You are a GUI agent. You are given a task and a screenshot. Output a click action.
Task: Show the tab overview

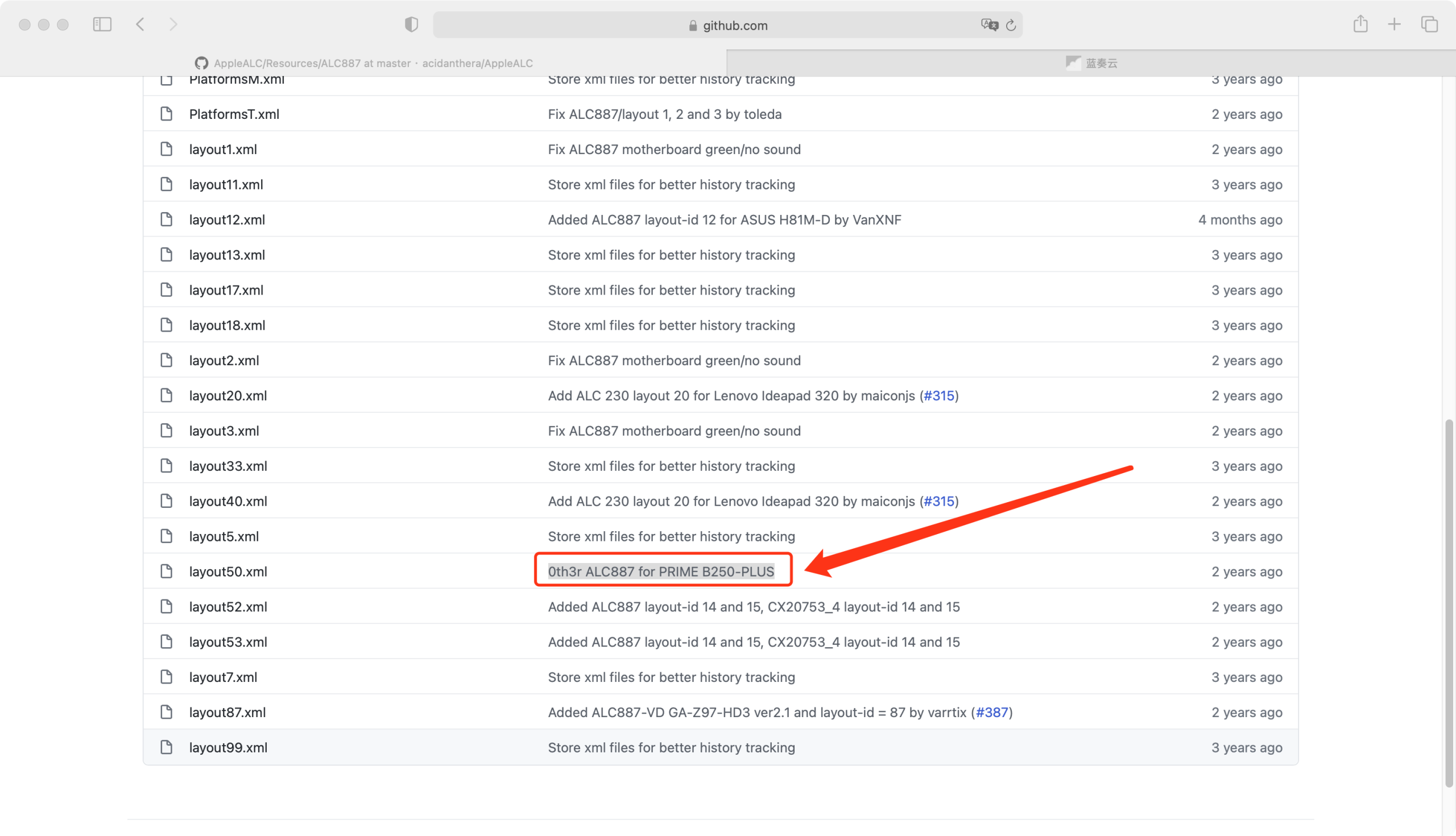point(1429,24)
